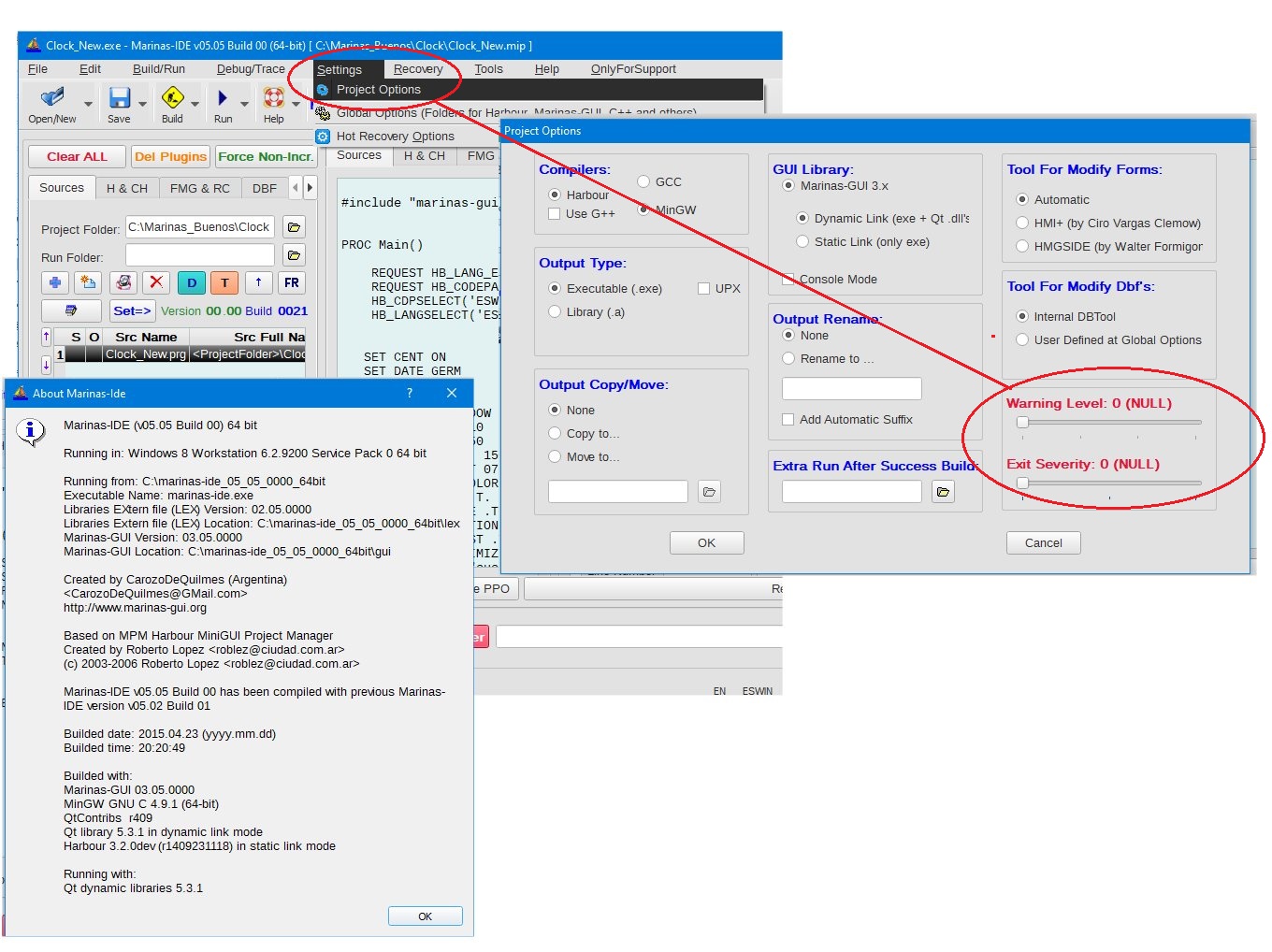Select the GCC compiler radio button
Image resolution: width=1272 pixels, height=952 pixels.
pos(643,181)
